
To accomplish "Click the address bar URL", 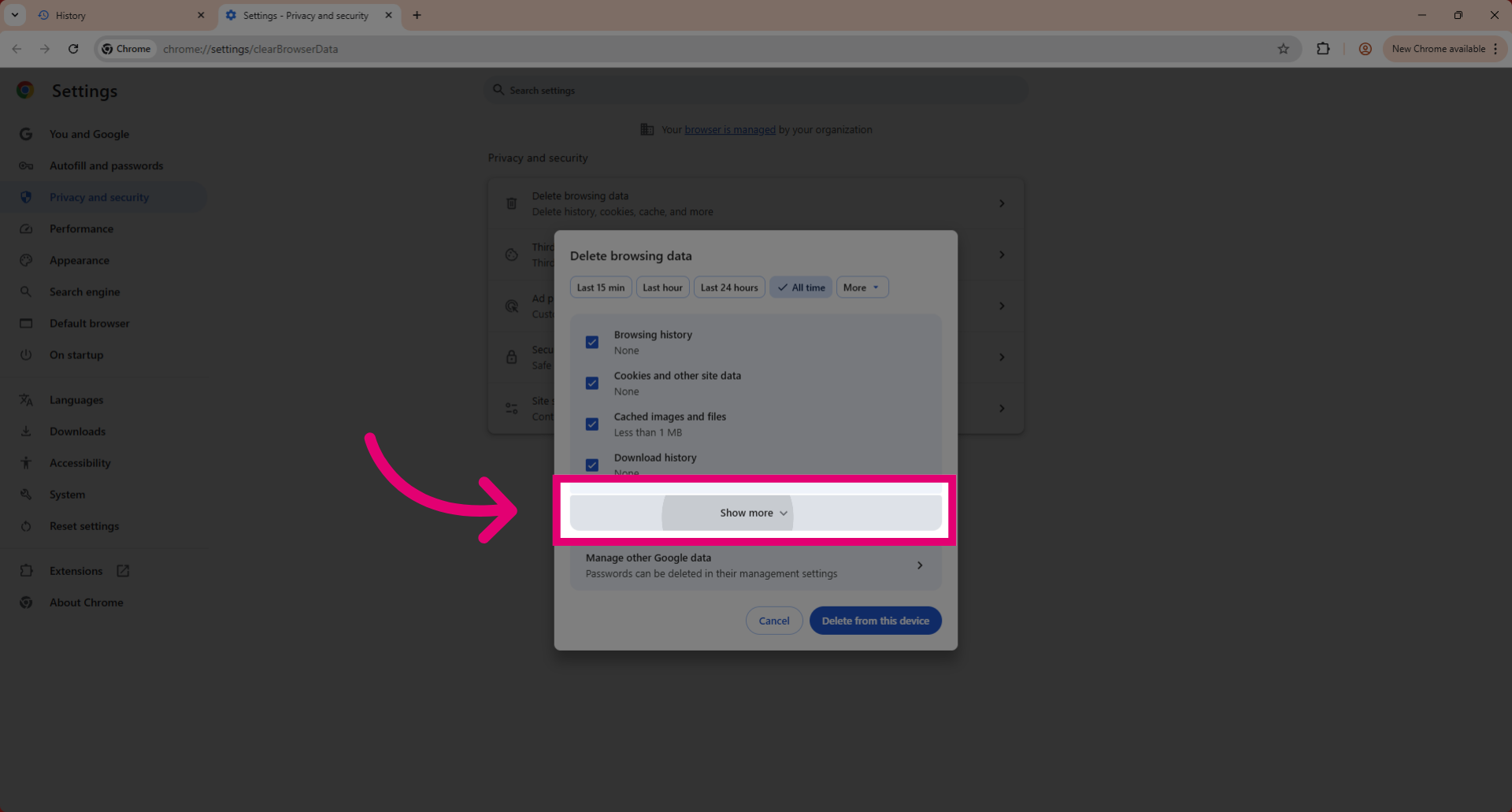I will (250, 49).
